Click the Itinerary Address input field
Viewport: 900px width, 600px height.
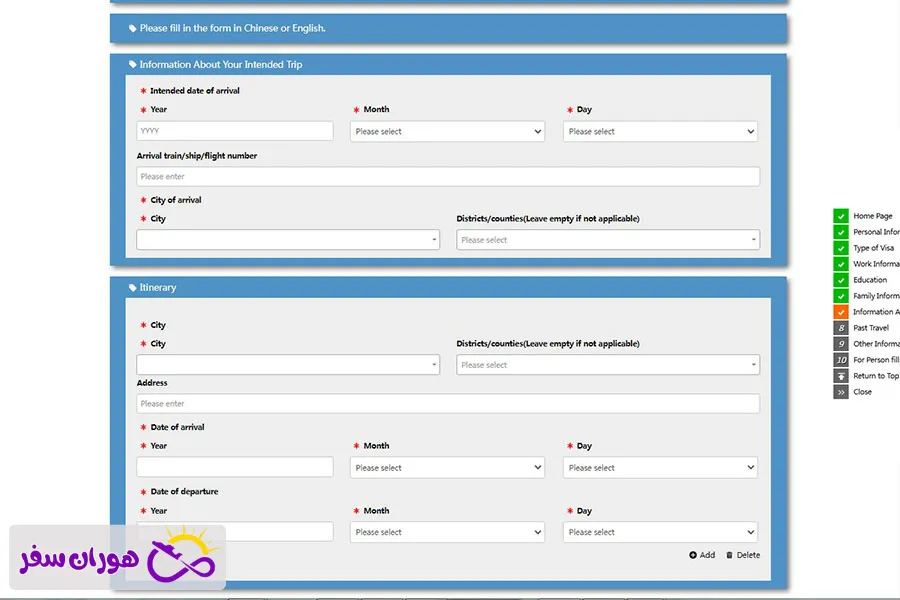pyautogui.click(x=448, y=404)
